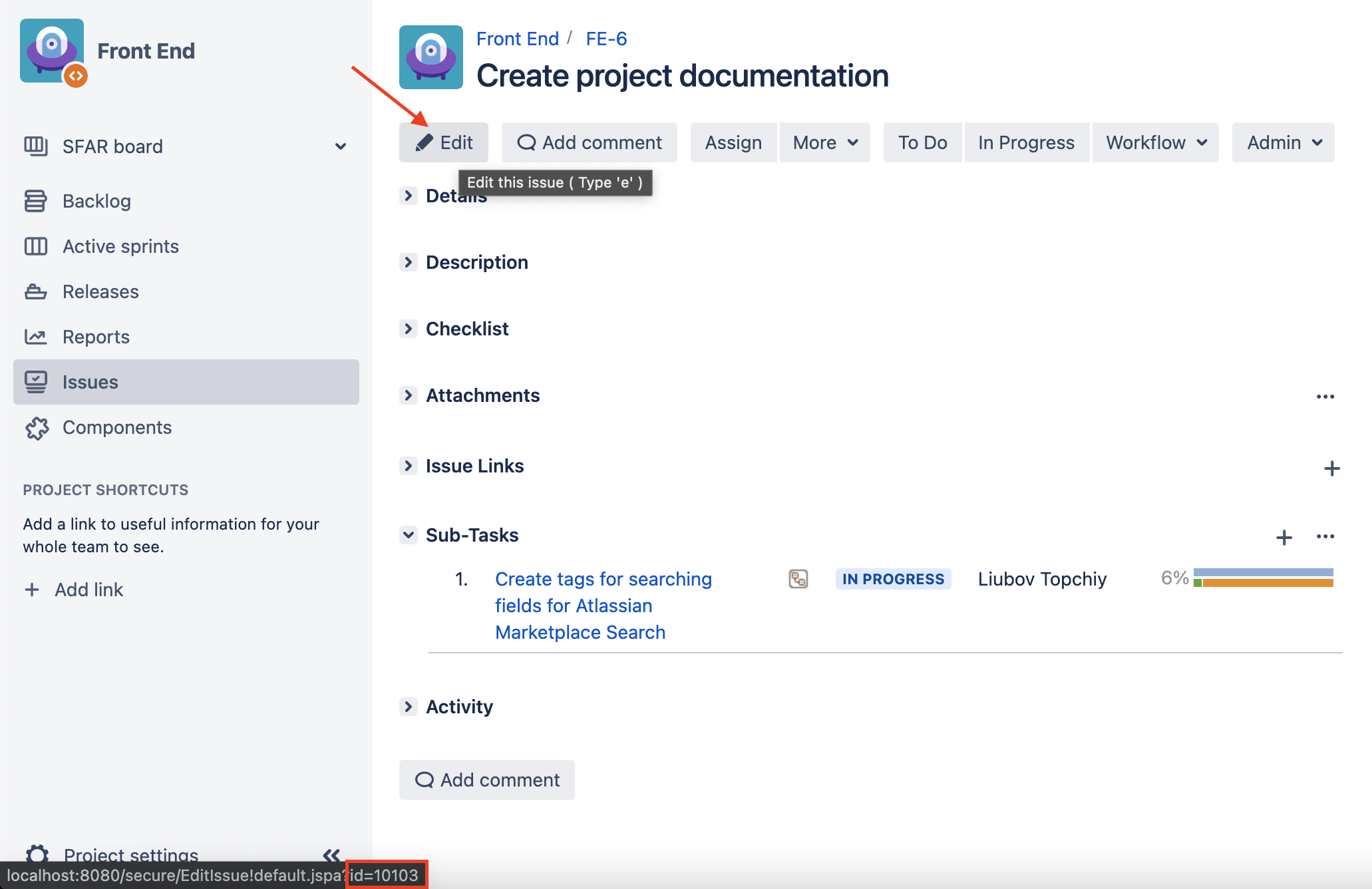Open the FE-6 breadcrumb link

pos(606,39)
